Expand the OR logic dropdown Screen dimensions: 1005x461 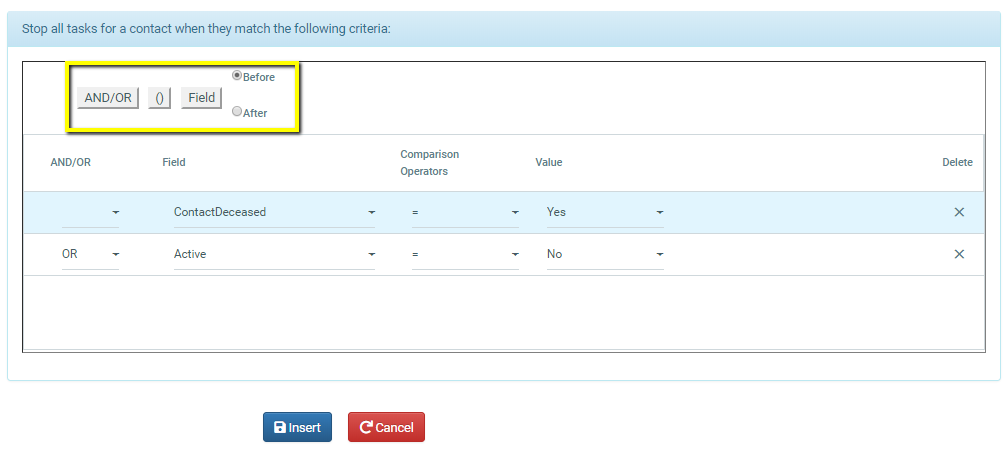(90, 254)
